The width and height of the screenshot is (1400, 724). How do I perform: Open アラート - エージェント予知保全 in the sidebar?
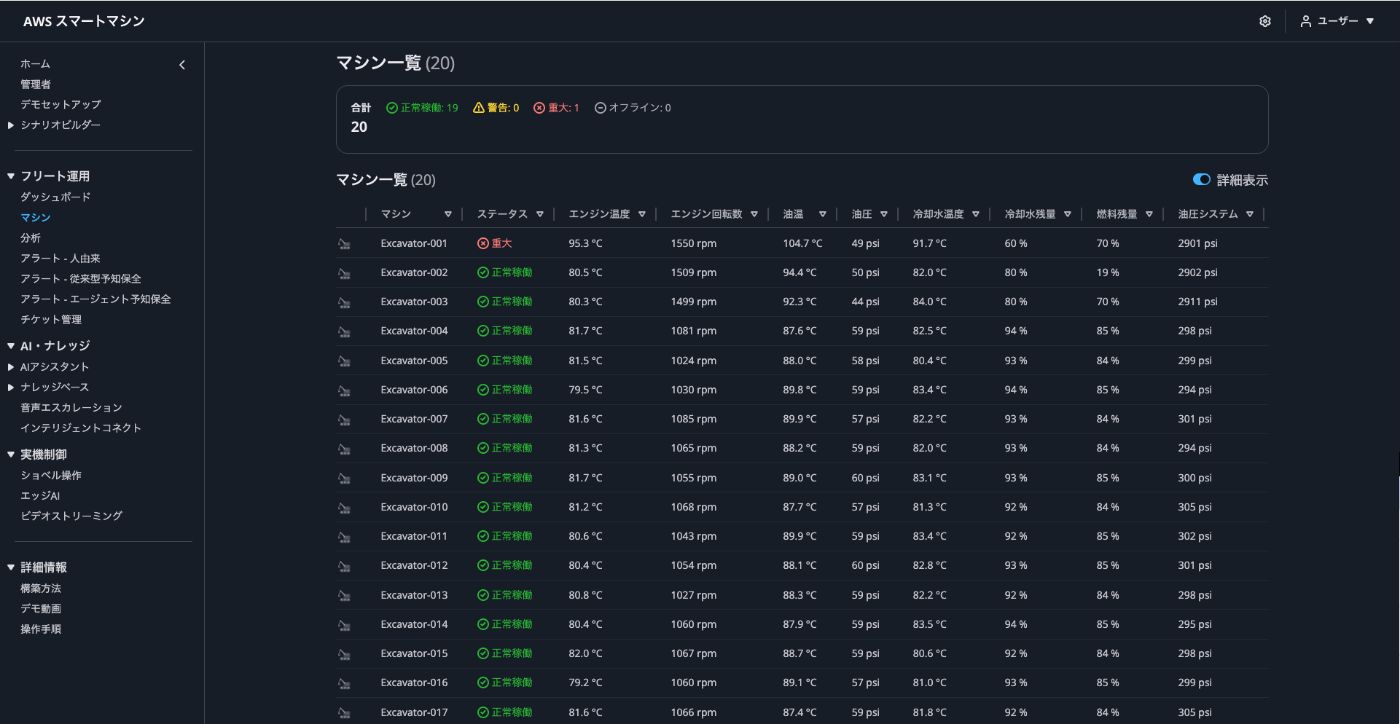pyautogui.click(x=96, y=299)
